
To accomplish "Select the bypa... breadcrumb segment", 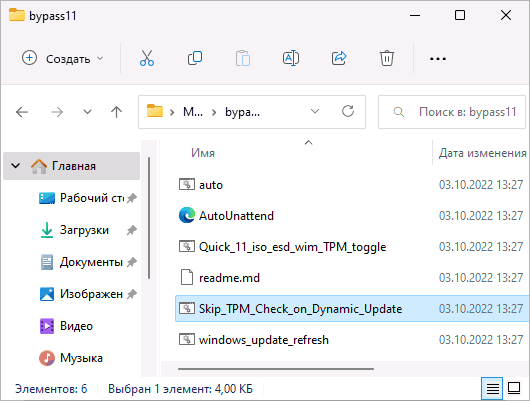I will pos(242,112).
